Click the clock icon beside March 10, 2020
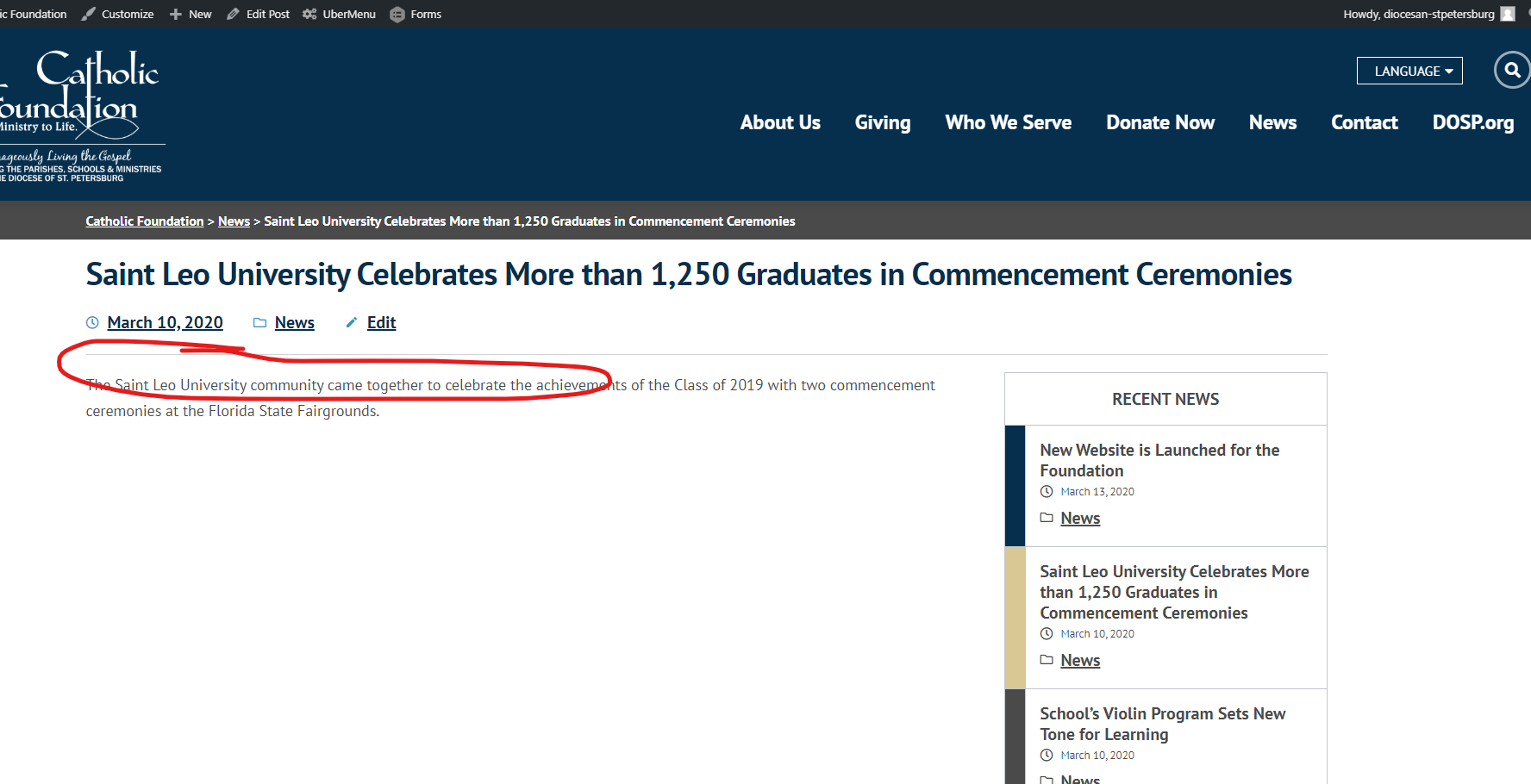 (93, 322)
